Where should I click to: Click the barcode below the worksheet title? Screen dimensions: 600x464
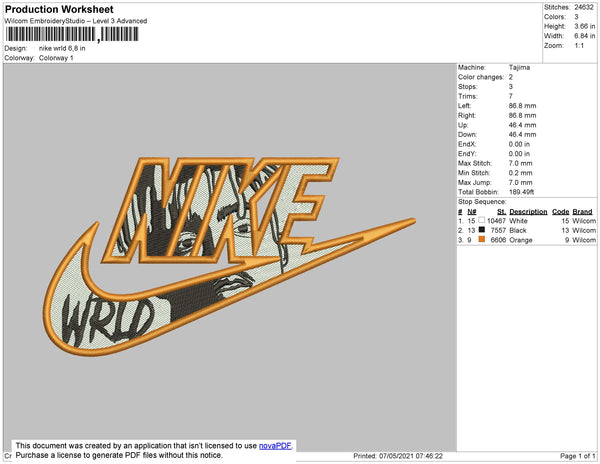point(72,34)
